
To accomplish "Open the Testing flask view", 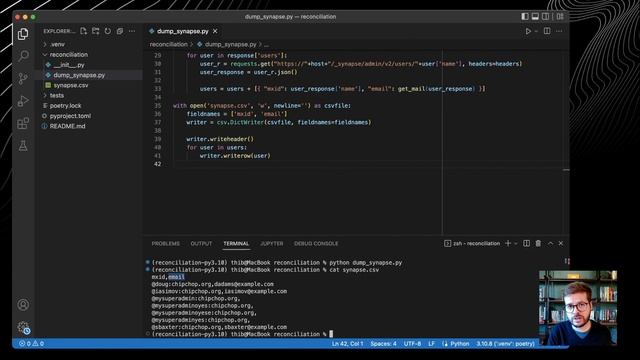I will pos(23,146).
